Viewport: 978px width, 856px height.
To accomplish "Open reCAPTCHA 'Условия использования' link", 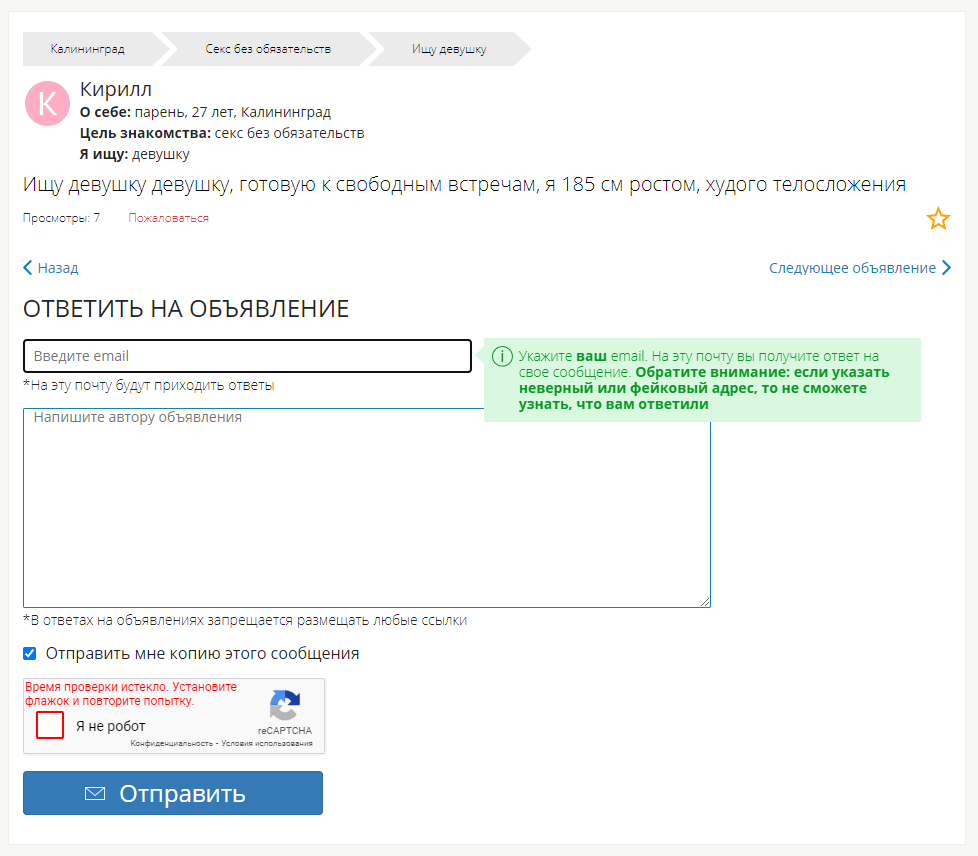I will click(x=266, y=744).
